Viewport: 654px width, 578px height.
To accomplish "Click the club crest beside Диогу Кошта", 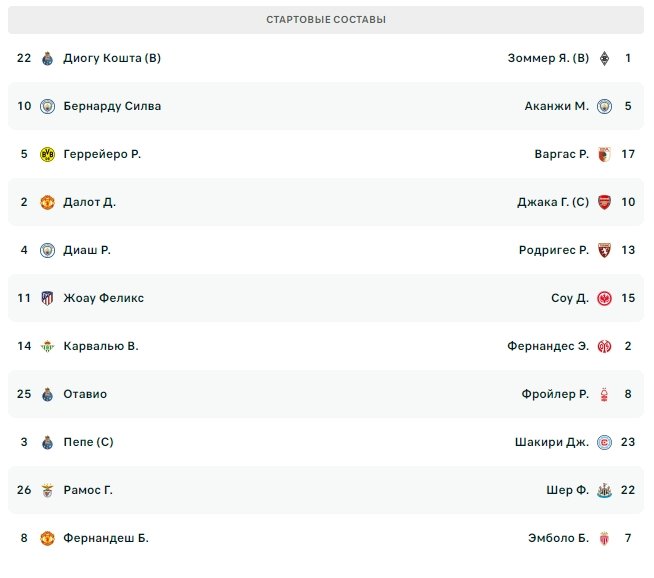I will [47, 58].
